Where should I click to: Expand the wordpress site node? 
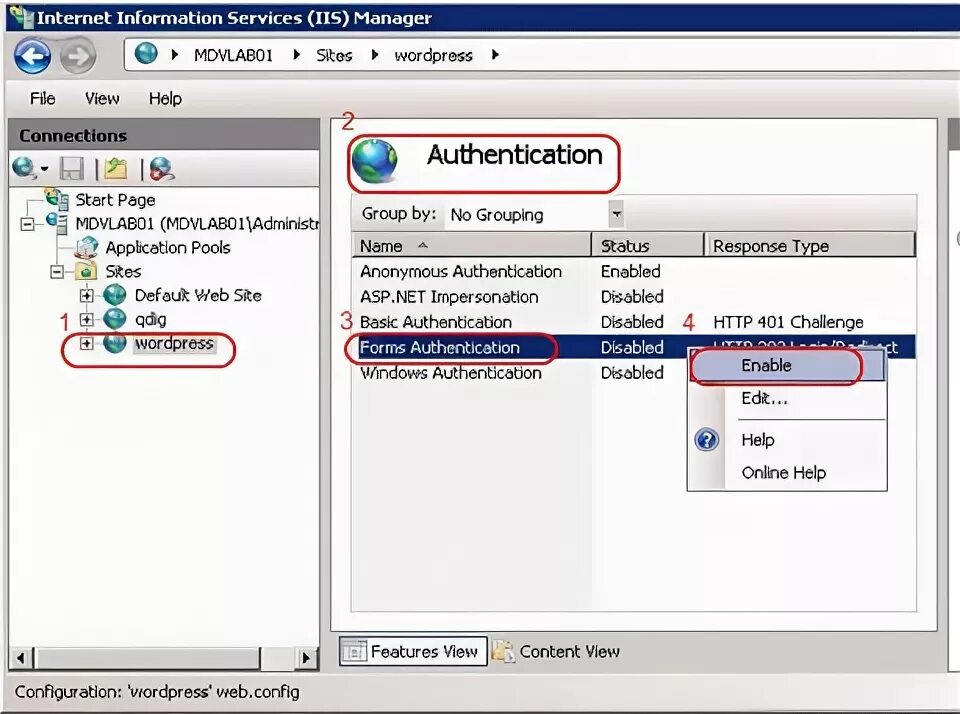[x=86, y=344]
